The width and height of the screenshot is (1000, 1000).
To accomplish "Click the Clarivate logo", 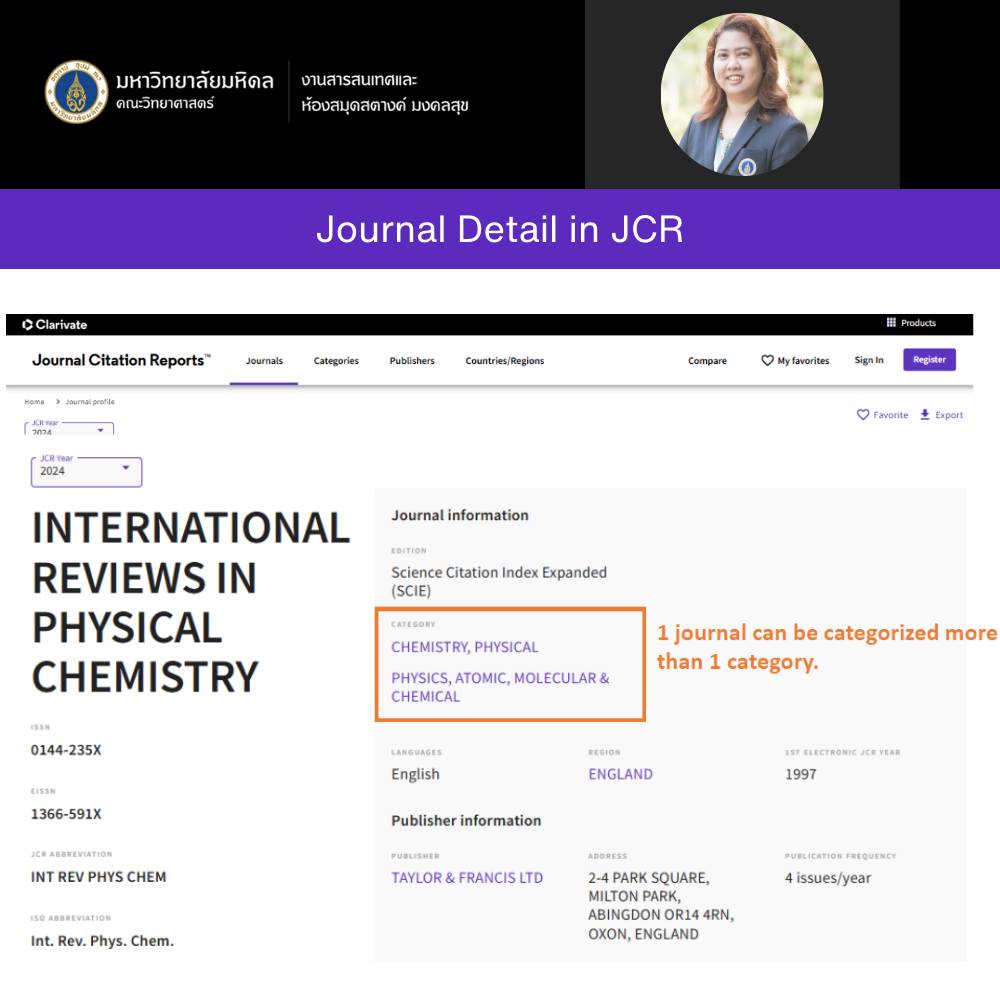I will [55, 324].
